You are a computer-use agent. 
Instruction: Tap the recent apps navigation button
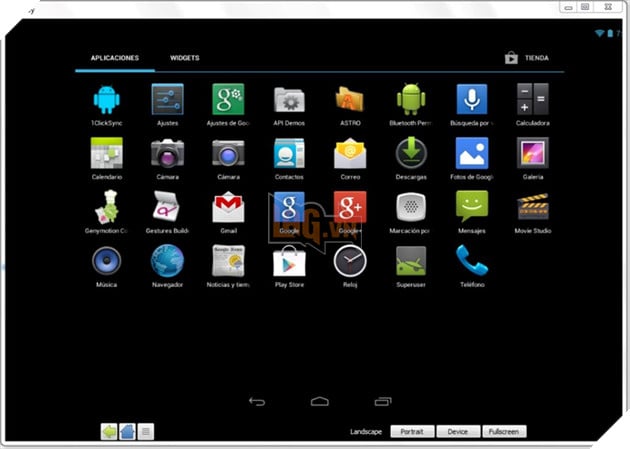(383, 401)
